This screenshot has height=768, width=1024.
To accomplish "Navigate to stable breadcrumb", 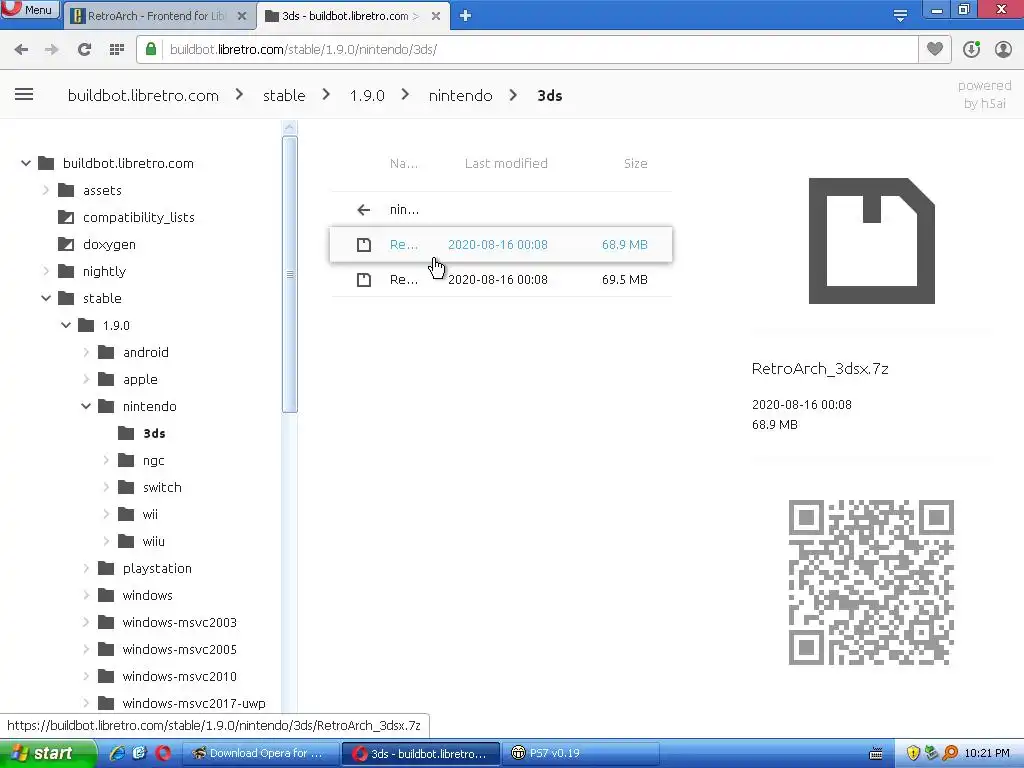I will pyautogui.click(x=284, y=95).
